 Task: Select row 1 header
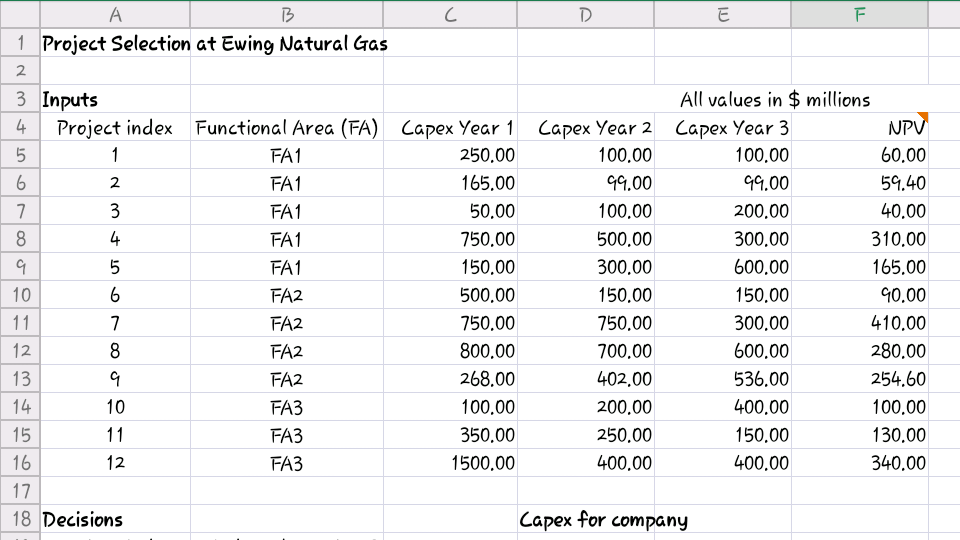point(20,43)
